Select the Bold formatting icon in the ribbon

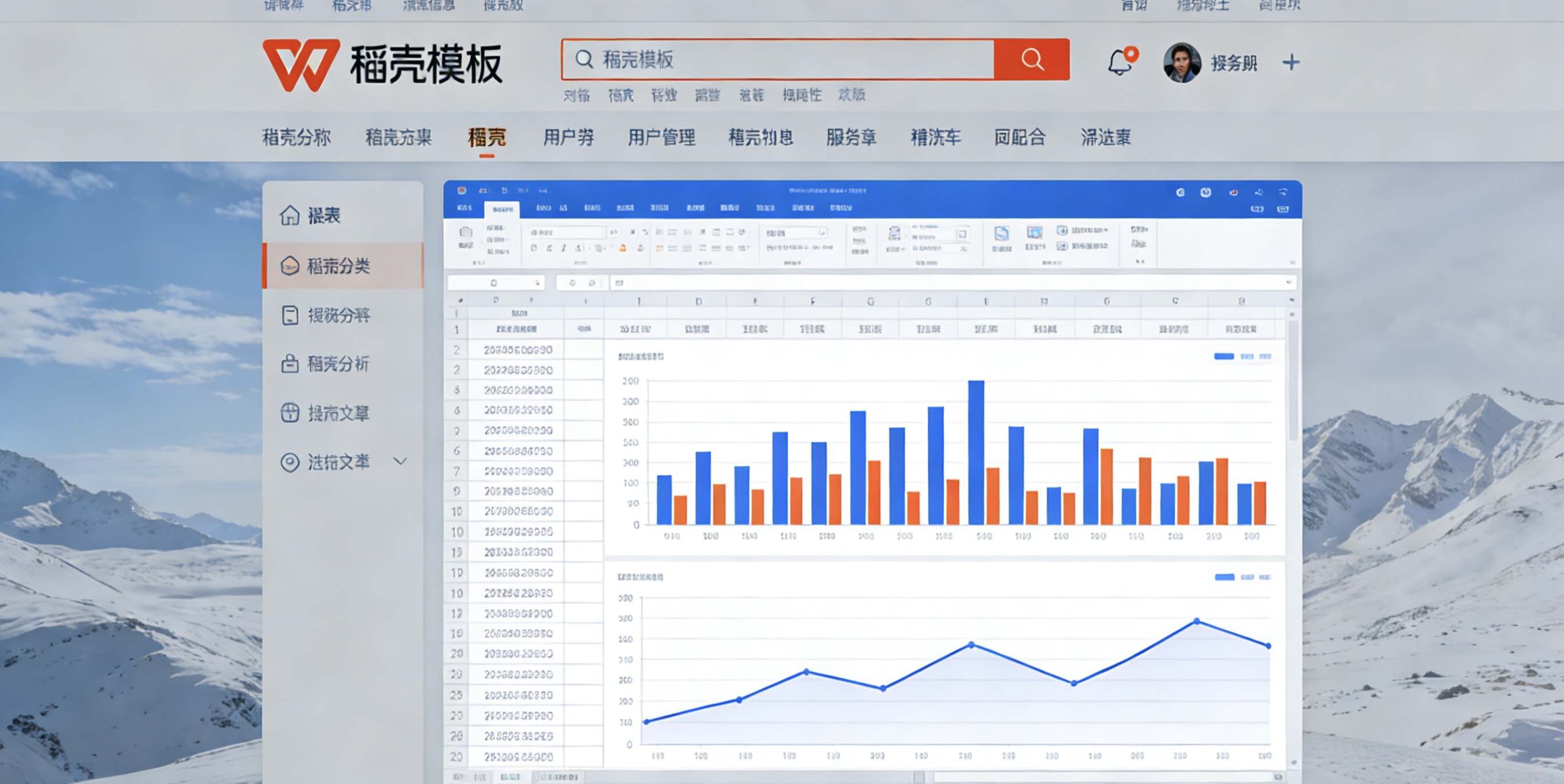(x=549, y=249)
